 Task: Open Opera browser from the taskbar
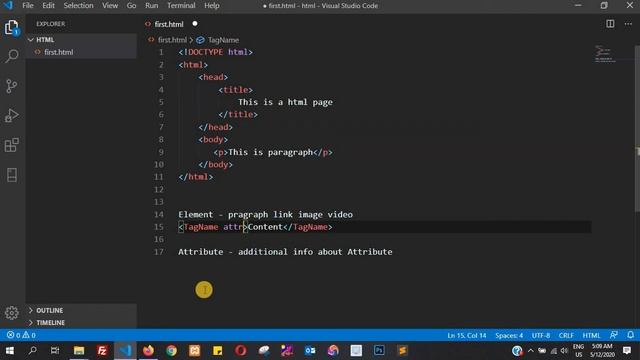click(x=240, y=351)
